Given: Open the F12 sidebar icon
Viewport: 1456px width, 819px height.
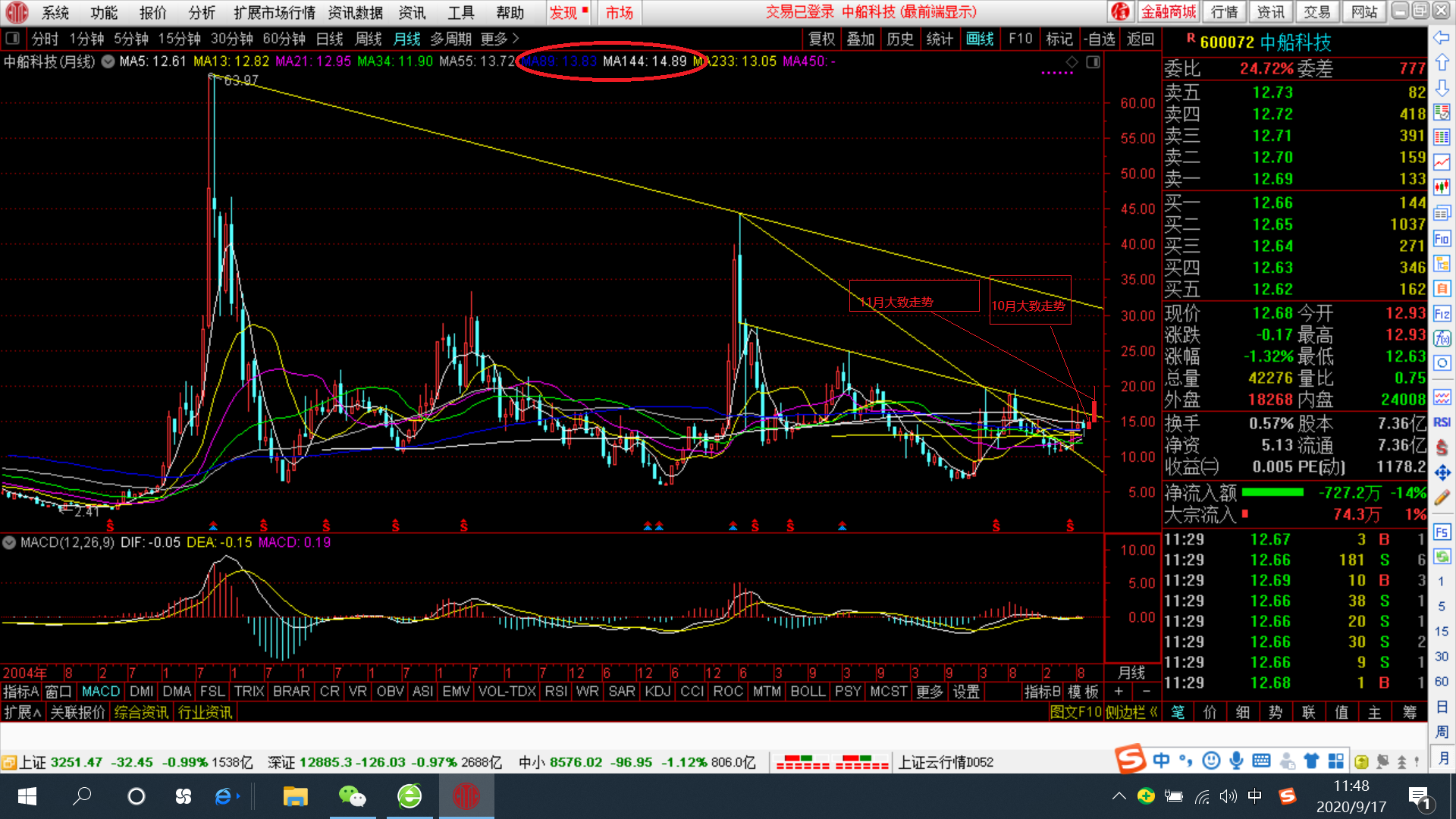Looking at the screenshot, I should [x=1442, y=313].
